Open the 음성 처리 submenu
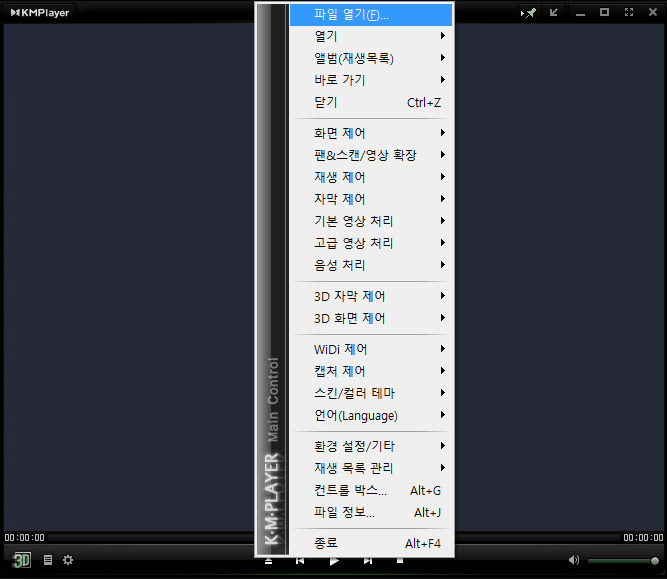The image size is (667, 579). coord(371,265)
